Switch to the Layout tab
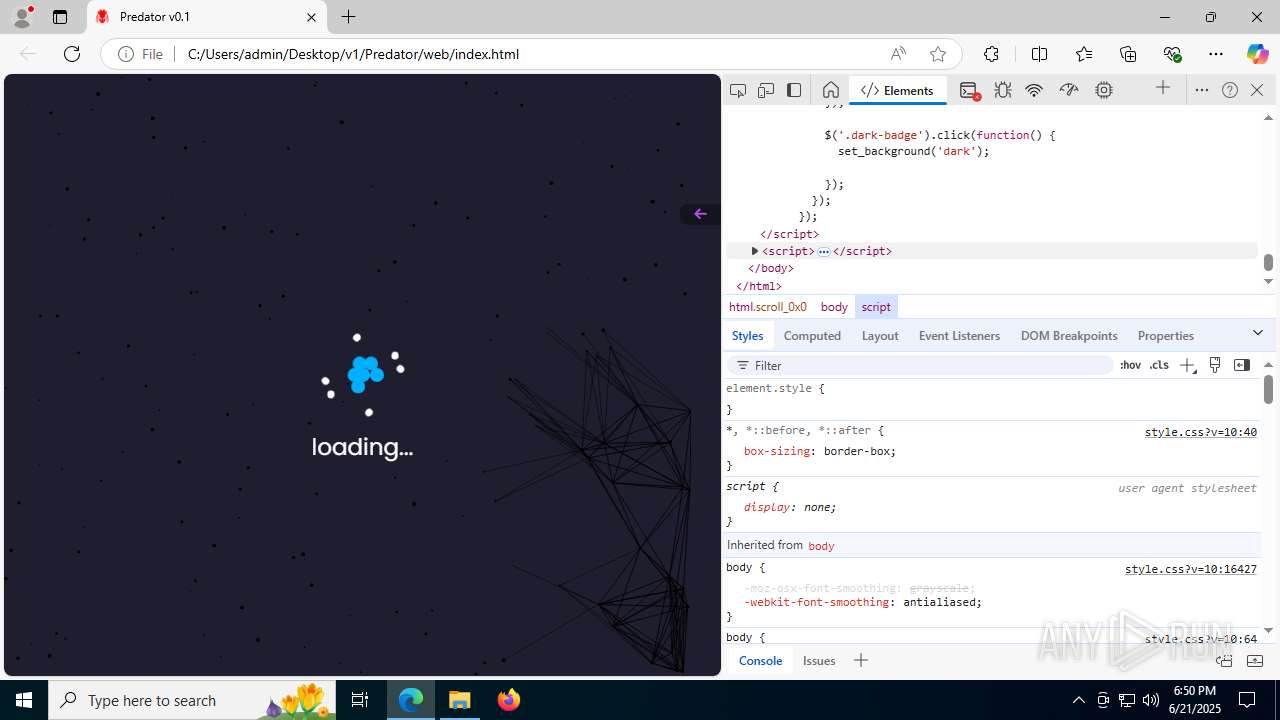 (880, 336)
